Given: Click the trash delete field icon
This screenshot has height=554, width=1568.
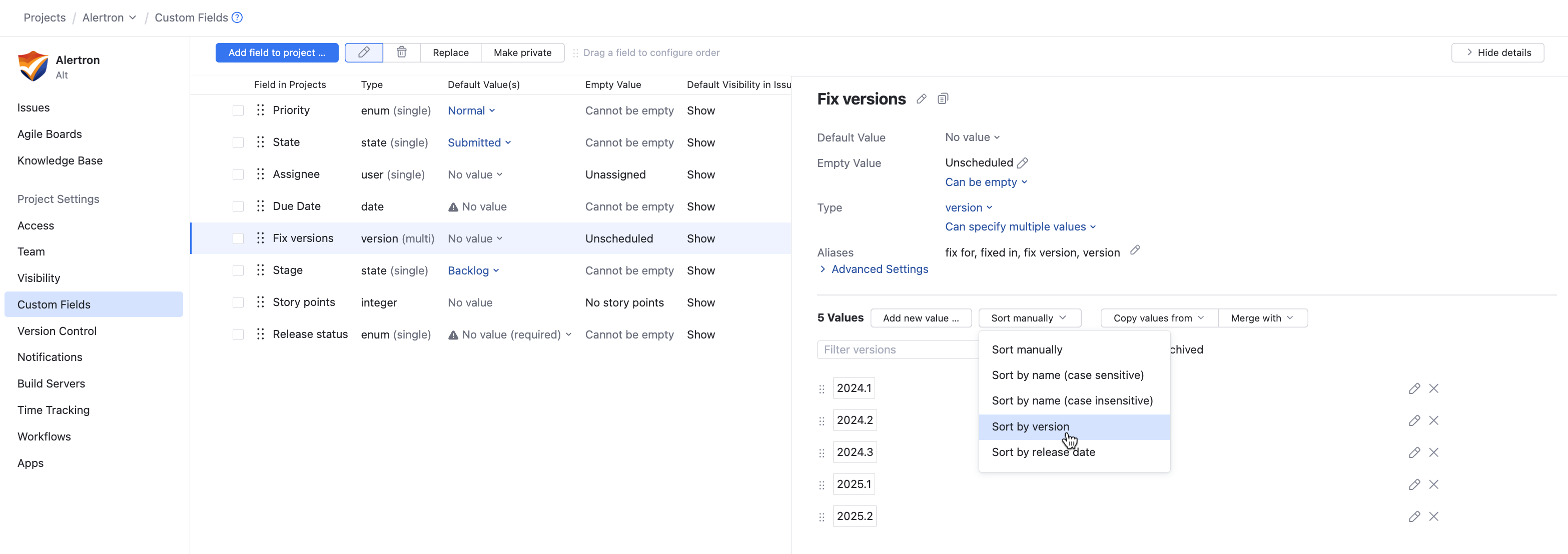Looking at the screenshot, I should click(x=401, y=52).
